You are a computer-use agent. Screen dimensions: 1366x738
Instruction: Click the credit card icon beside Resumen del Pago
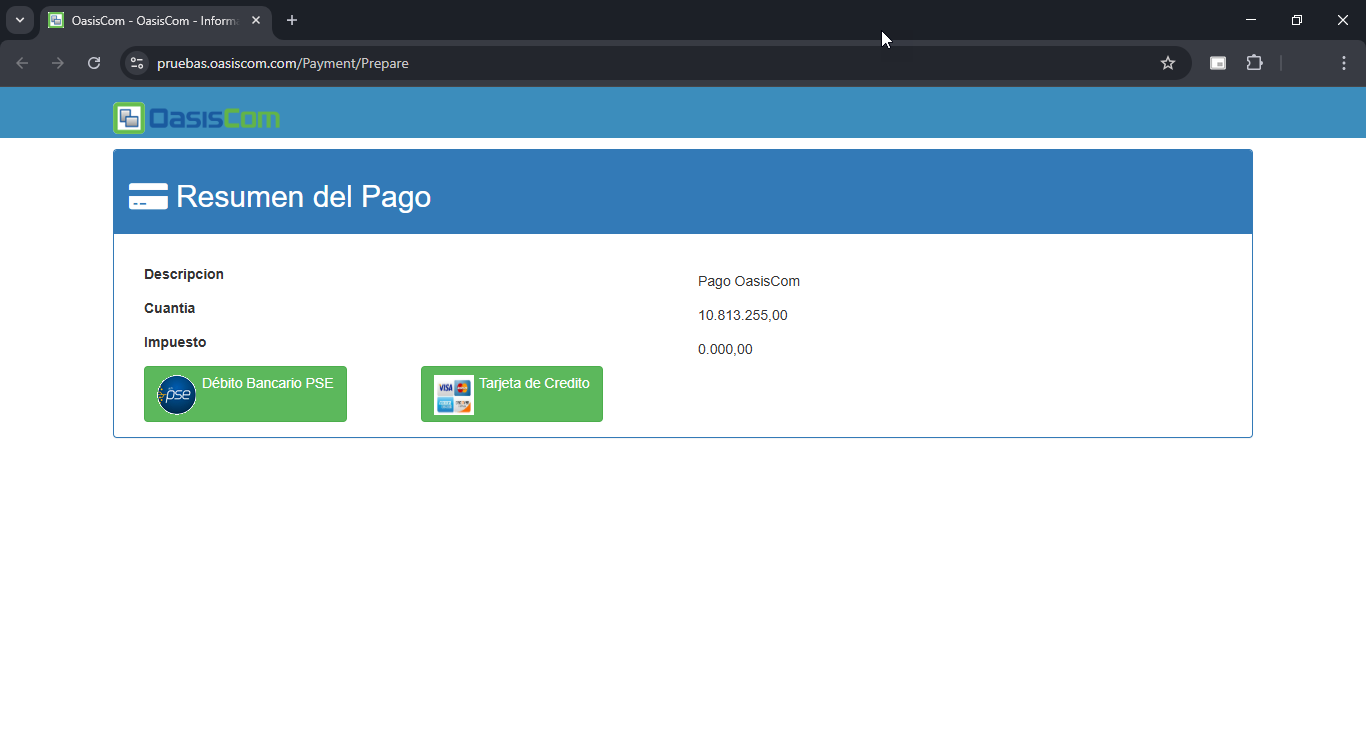tap(148, 197)
